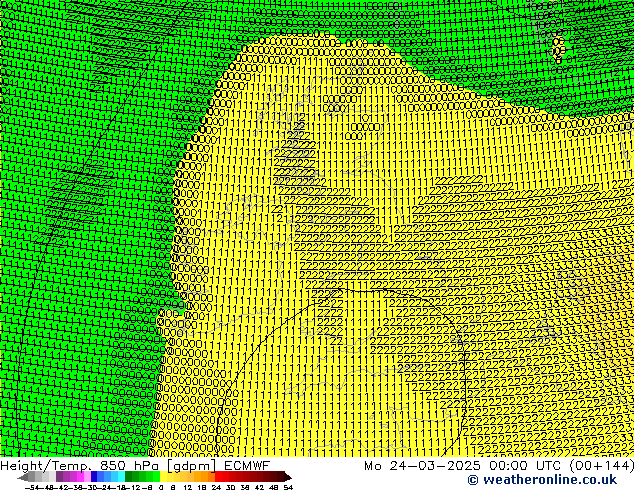The width and height of the screenshot is (634, 490).
Task: Click the bright red swatch in legend
Action: (x=218, y=477)
